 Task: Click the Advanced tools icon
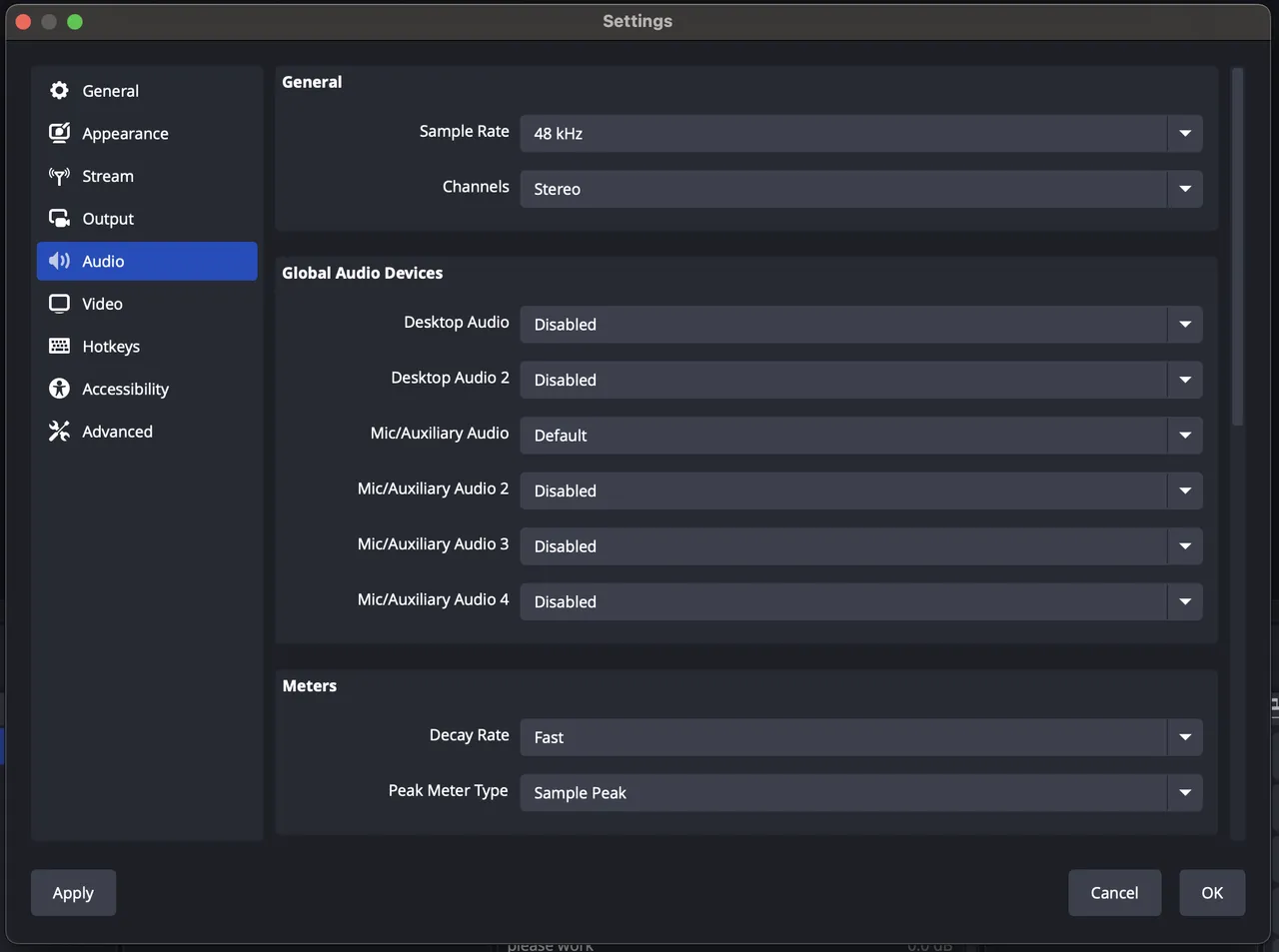pyautogui.click(x=59, y=432)
